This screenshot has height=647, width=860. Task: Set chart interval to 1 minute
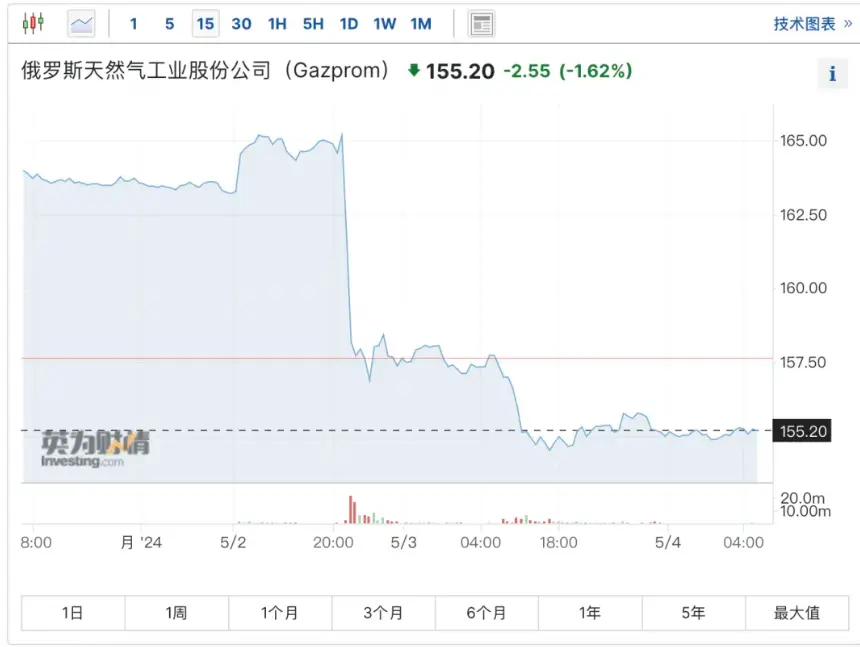[x=134, y=23]
